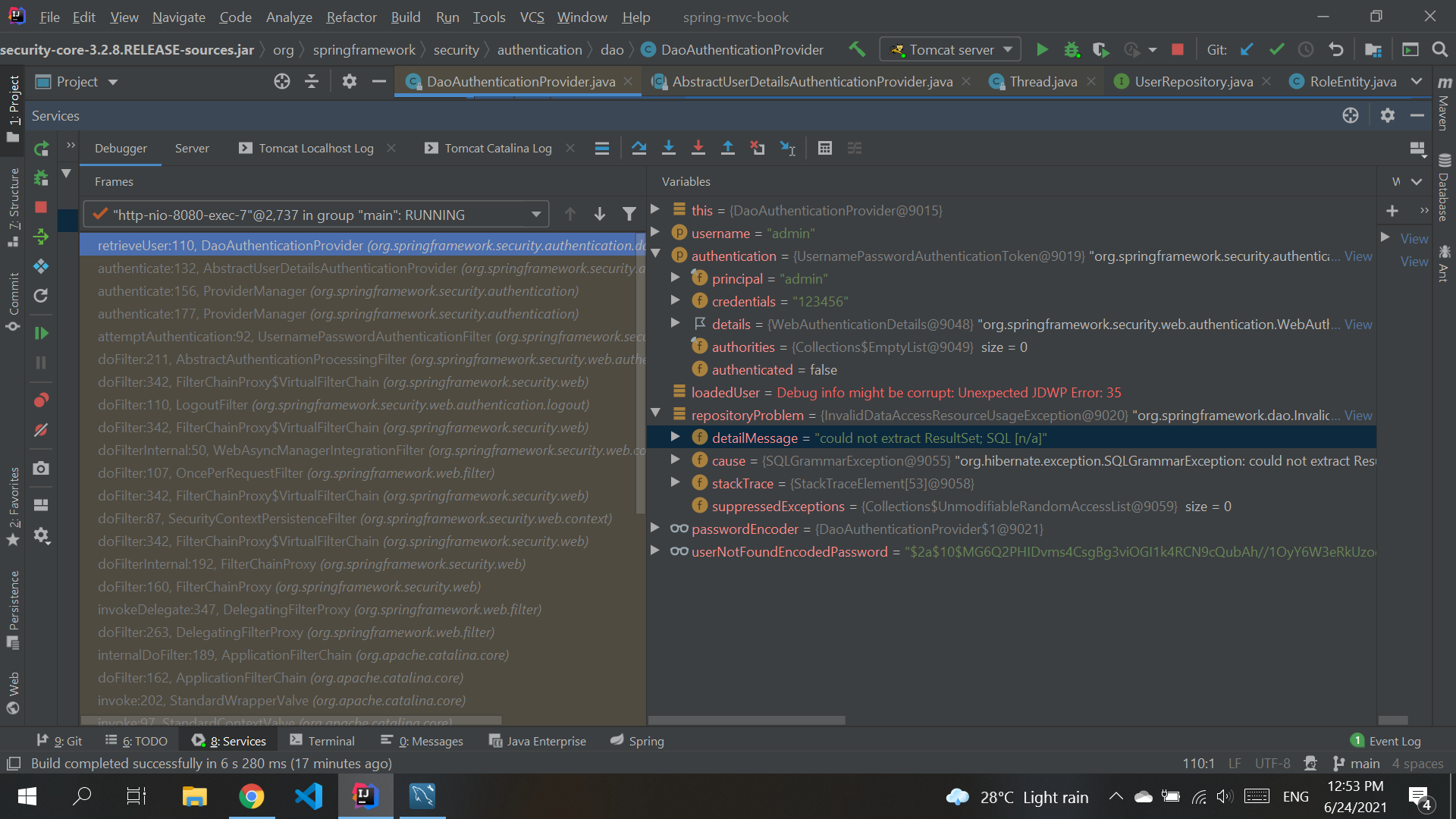This screenshot has width=1456, height=819.
Task: Toggle Favorites tool window stripe button
Action: [x=13, y=506]
